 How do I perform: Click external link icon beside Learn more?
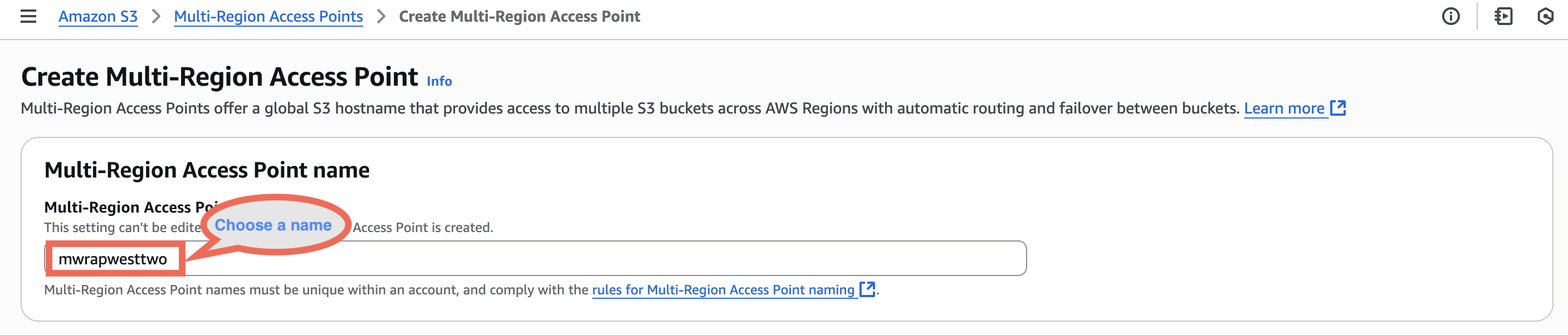[x=1338, y=108]
